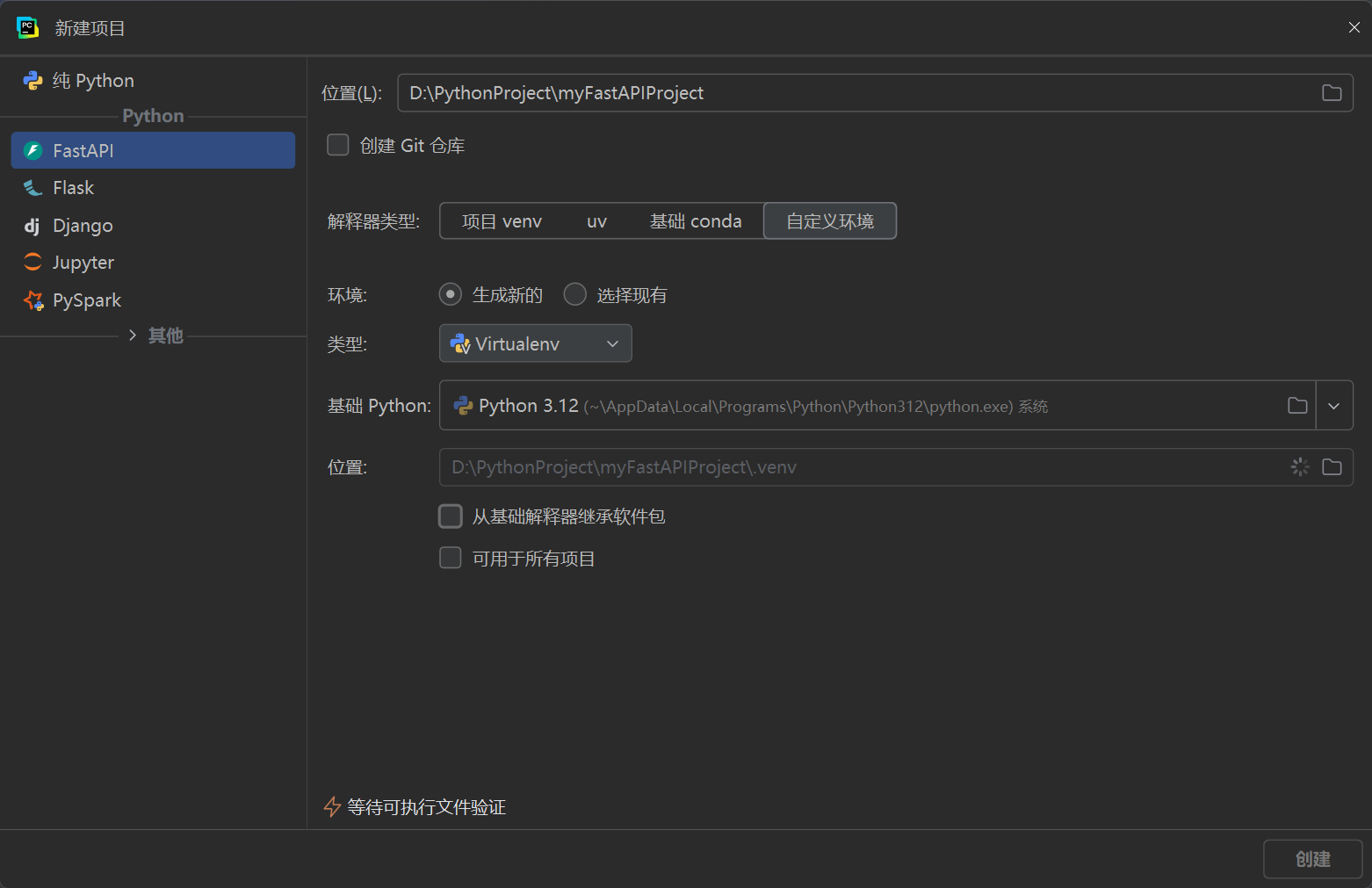The image size is (1372, 888).
Task: Open the Virtualenv type dropdown
Action: 536,343
